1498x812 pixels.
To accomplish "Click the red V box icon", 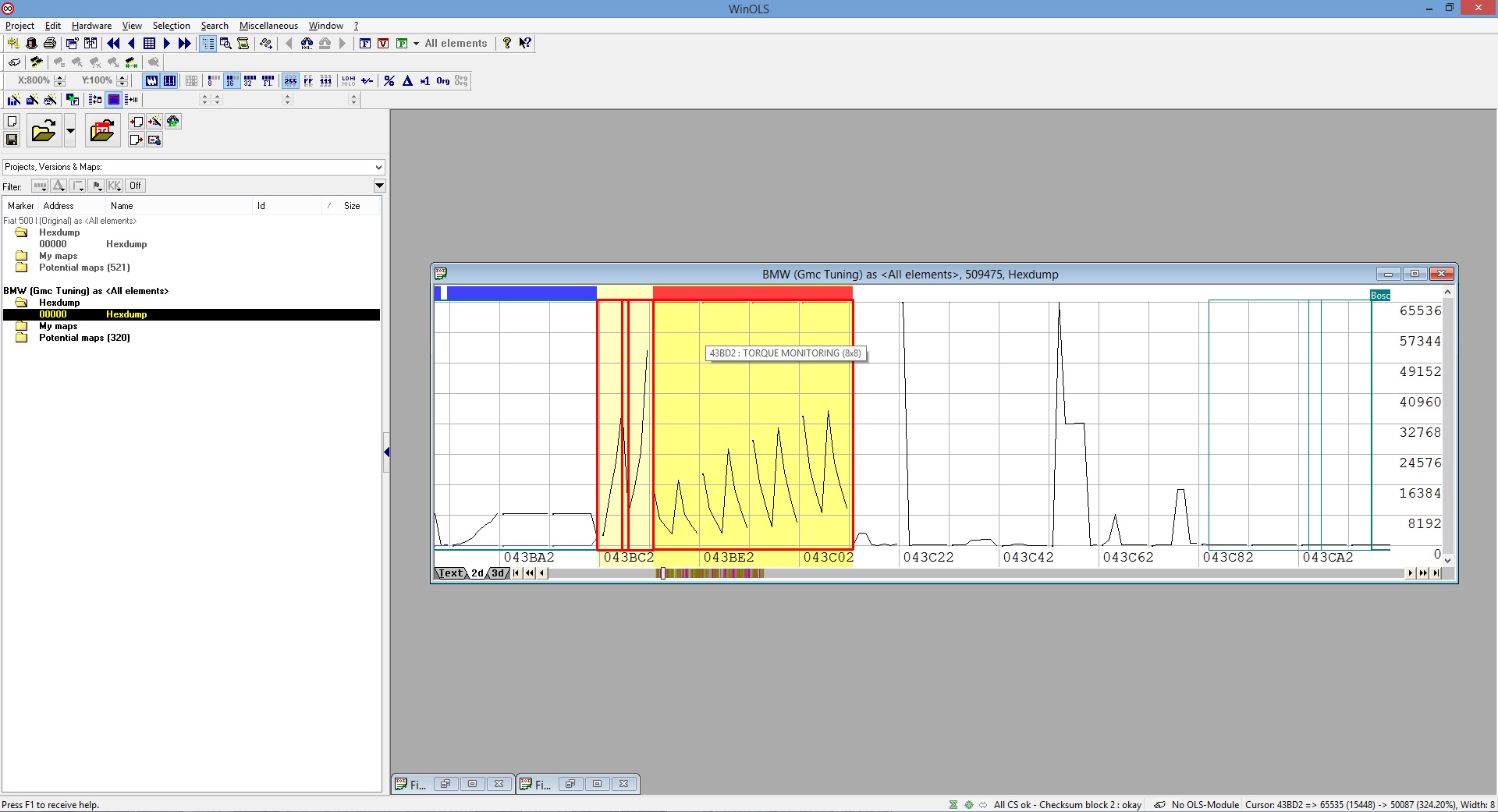I will 383,44.
